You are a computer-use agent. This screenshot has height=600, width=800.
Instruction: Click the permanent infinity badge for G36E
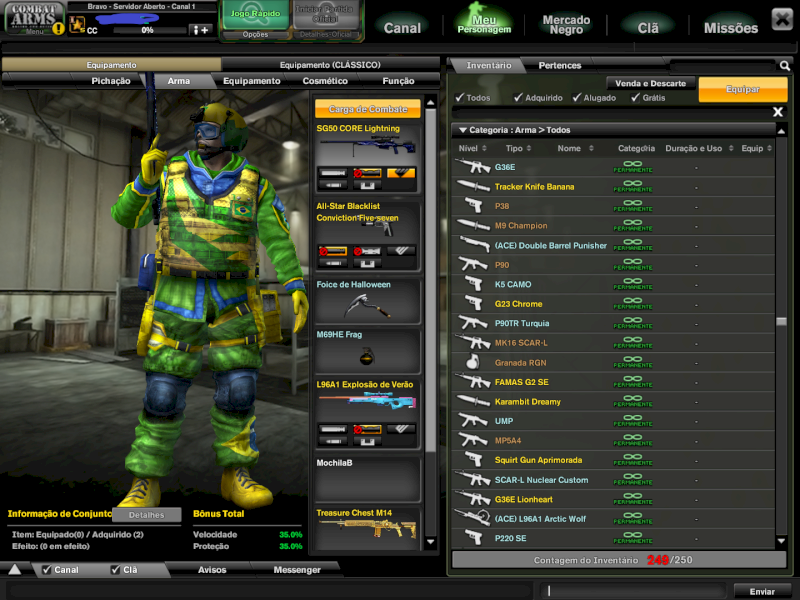coord(633,167)
